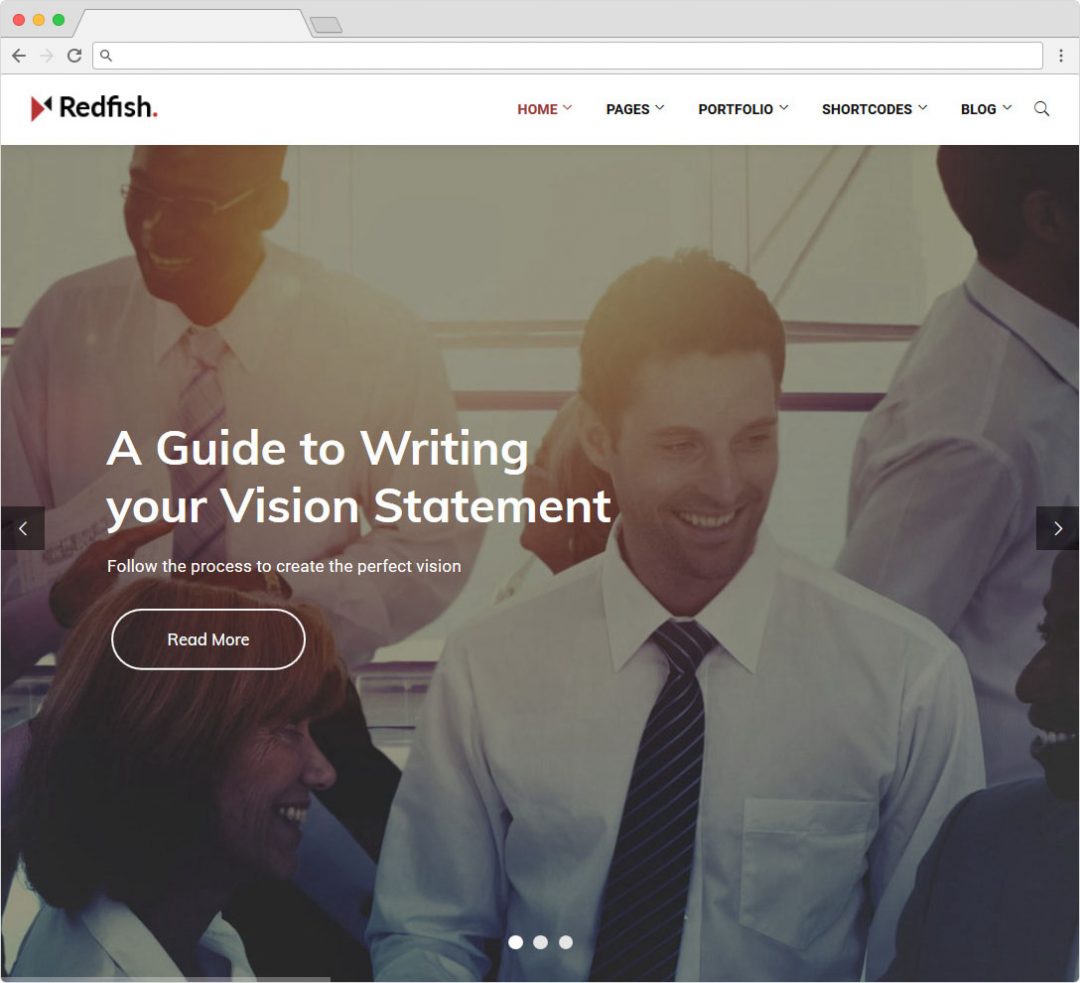Advance to next slide with right arrow
The image size is (1080, 983).
1057,528
